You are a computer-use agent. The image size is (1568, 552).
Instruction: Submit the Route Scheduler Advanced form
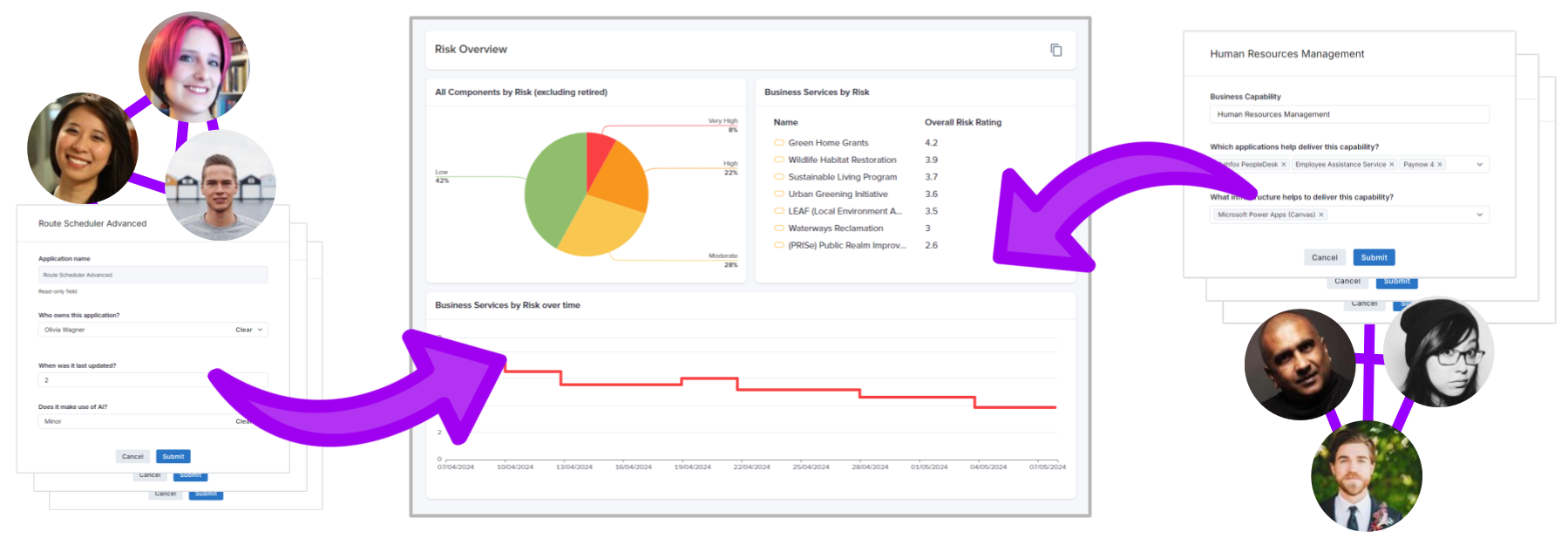[x=173, y=456]
